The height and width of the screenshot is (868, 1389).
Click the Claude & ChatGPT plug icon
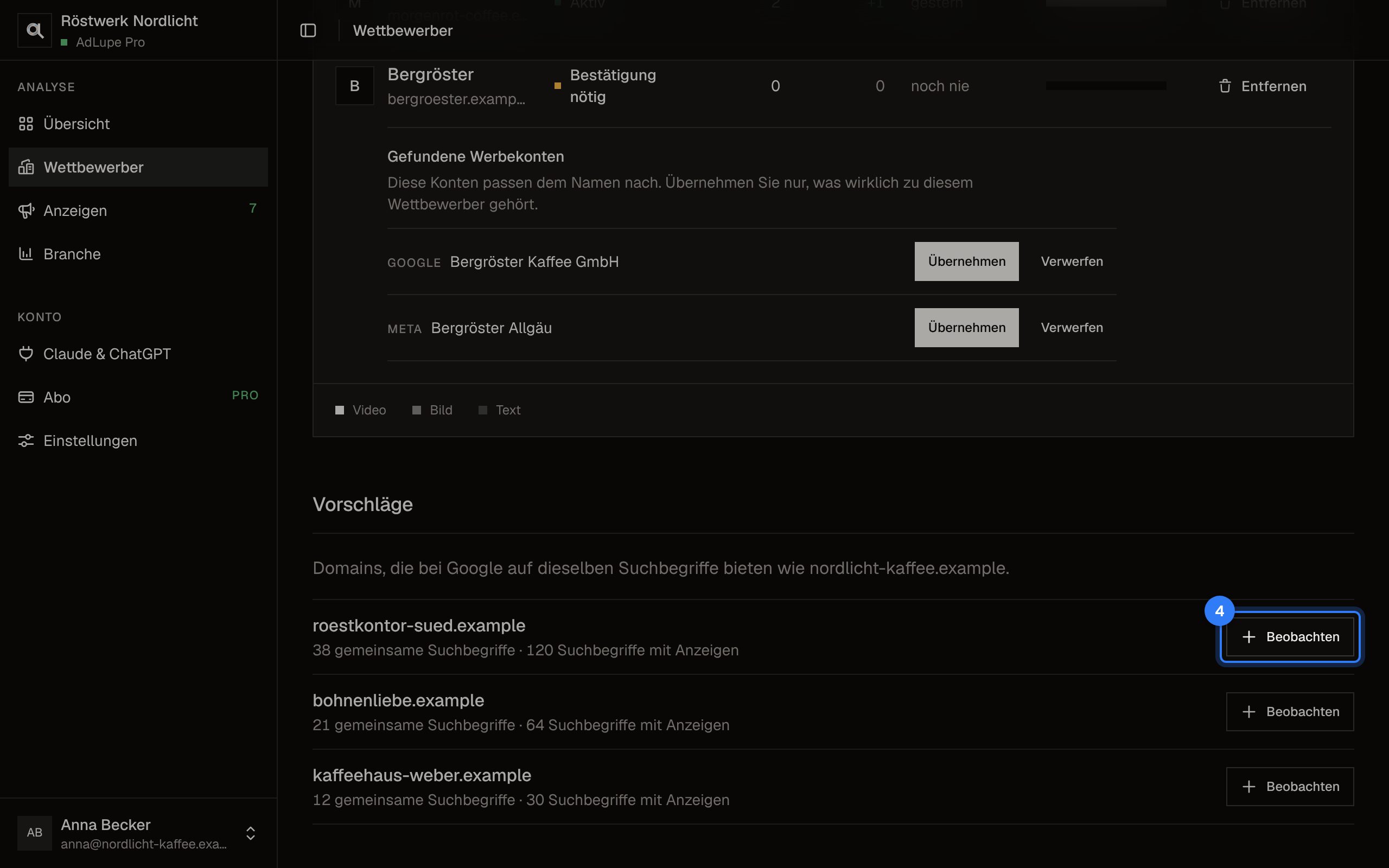[26, 354]
